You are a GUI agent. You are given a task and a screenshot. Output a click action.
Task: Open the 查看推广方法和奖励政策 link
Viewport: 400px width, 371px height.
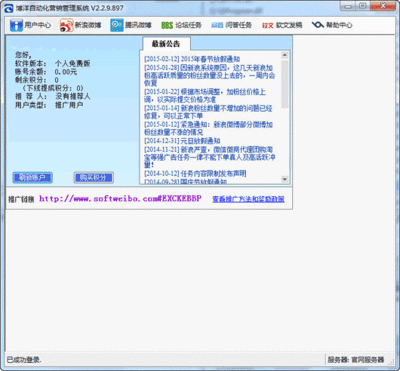point(248,199)
